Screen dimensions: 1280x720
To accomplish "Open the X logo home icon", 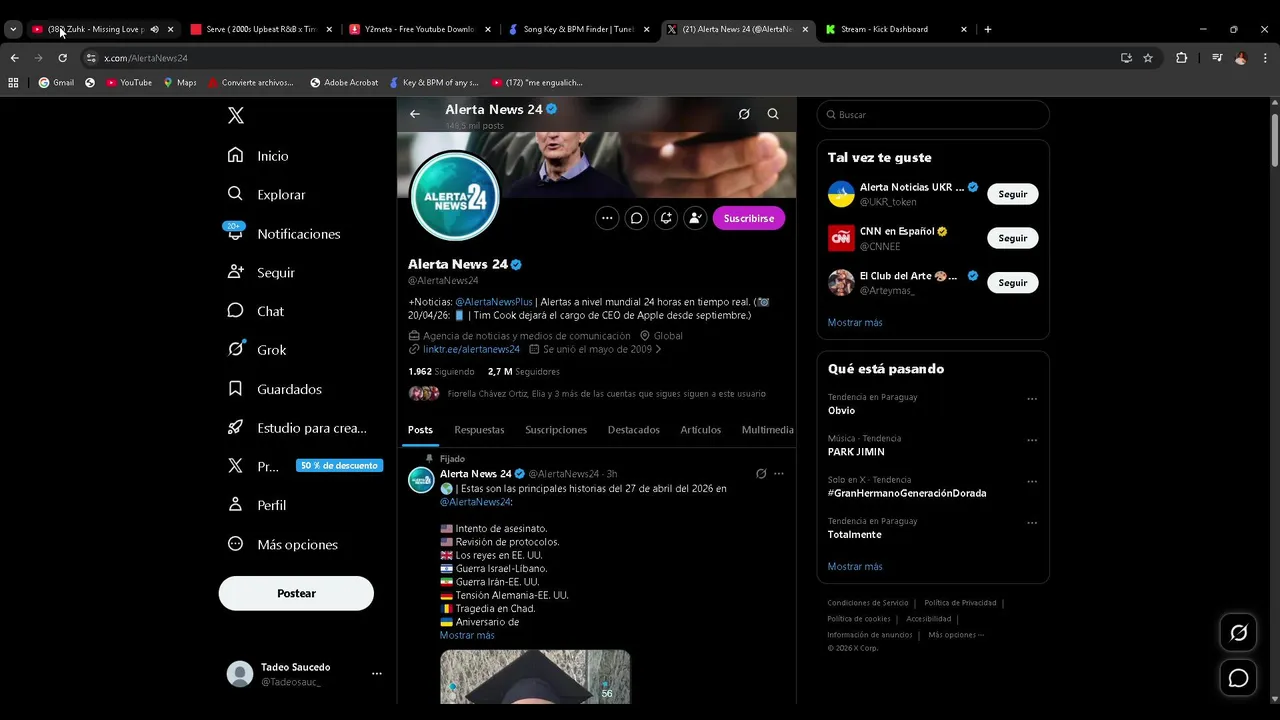I will coord(236,116).
